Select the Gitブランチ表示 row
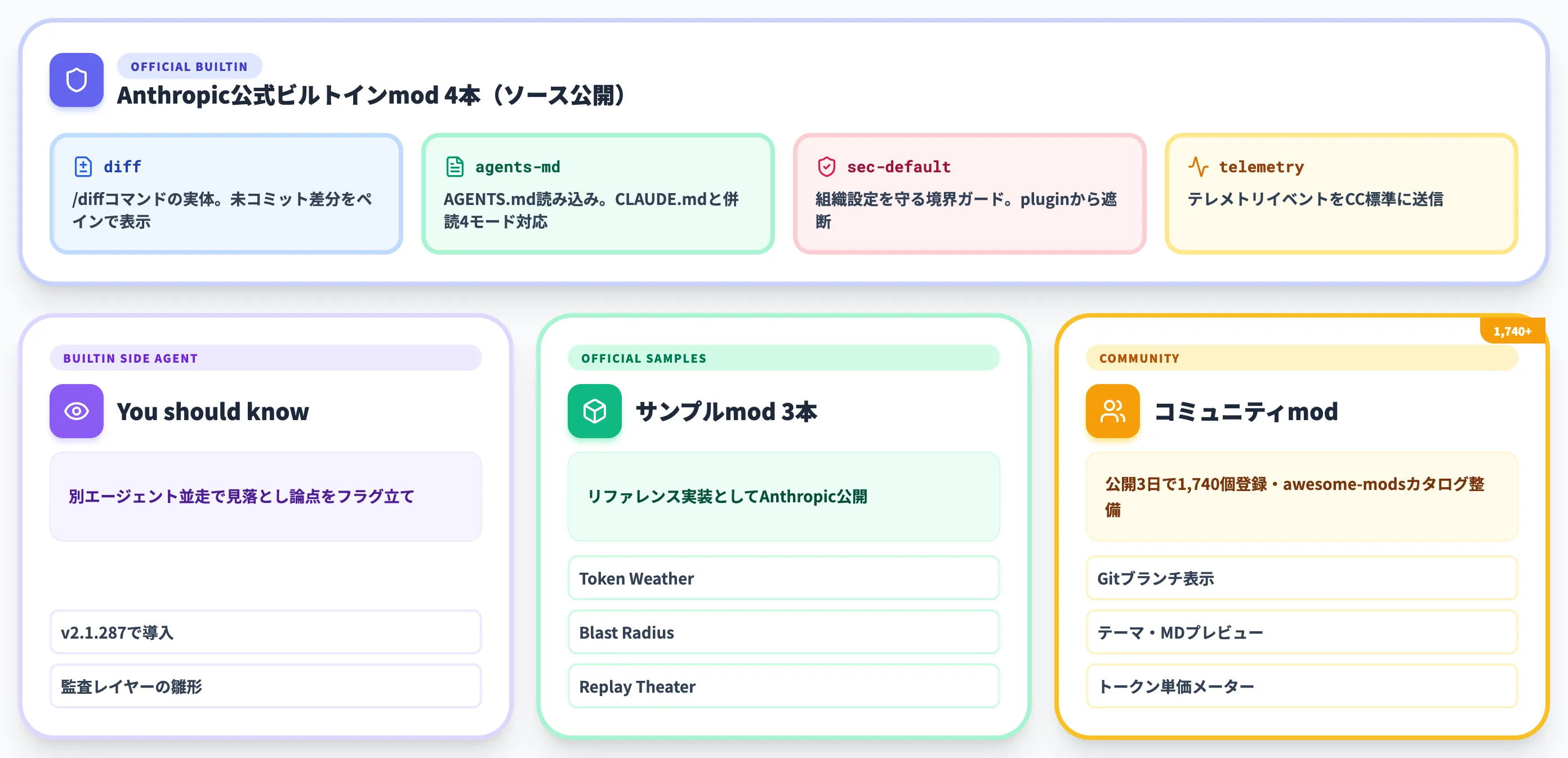The height and width of the screenshot is (758, 1568). [1302, 578]
